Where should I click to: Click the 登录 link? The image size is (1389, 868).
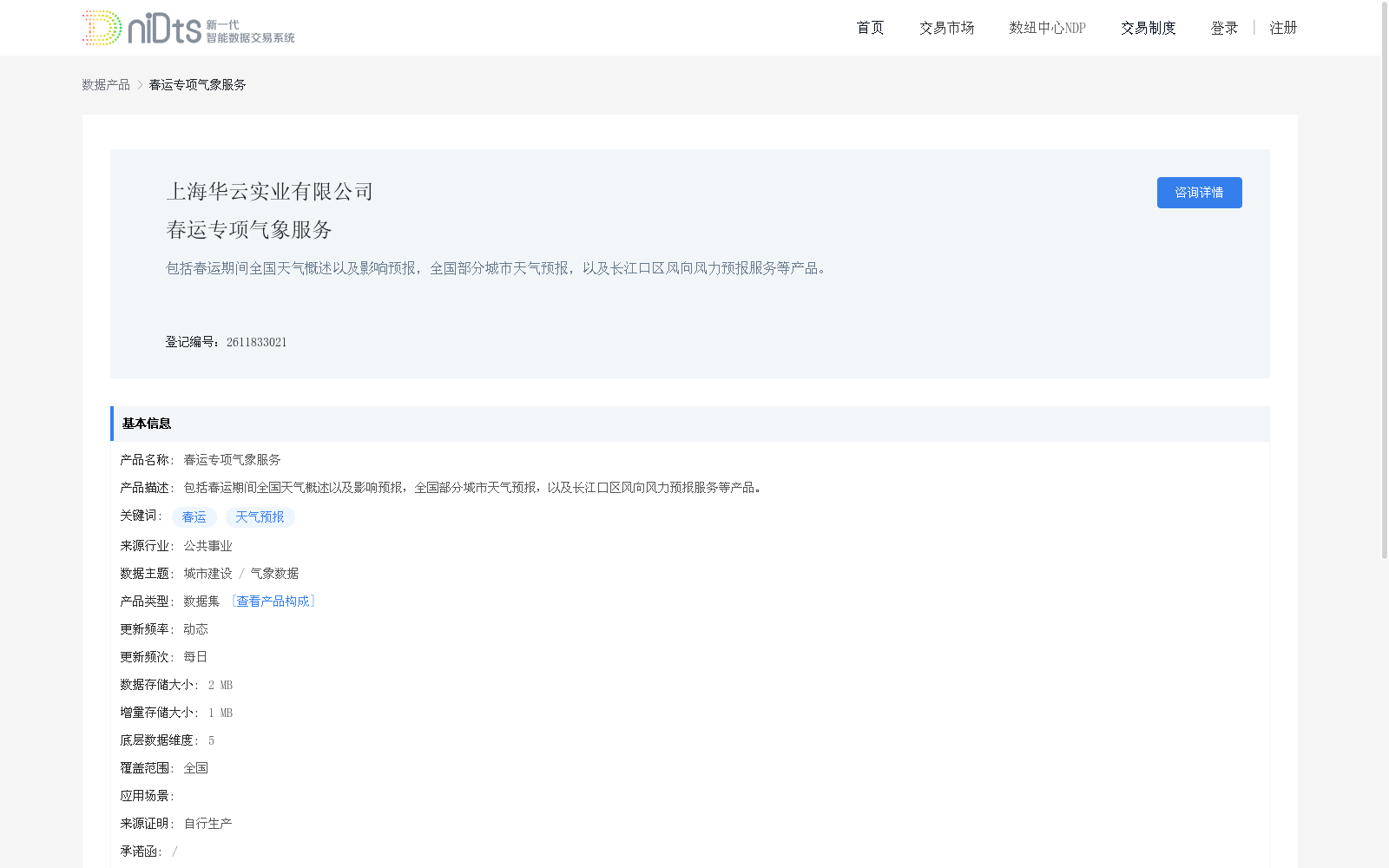tap(1224, 27)
